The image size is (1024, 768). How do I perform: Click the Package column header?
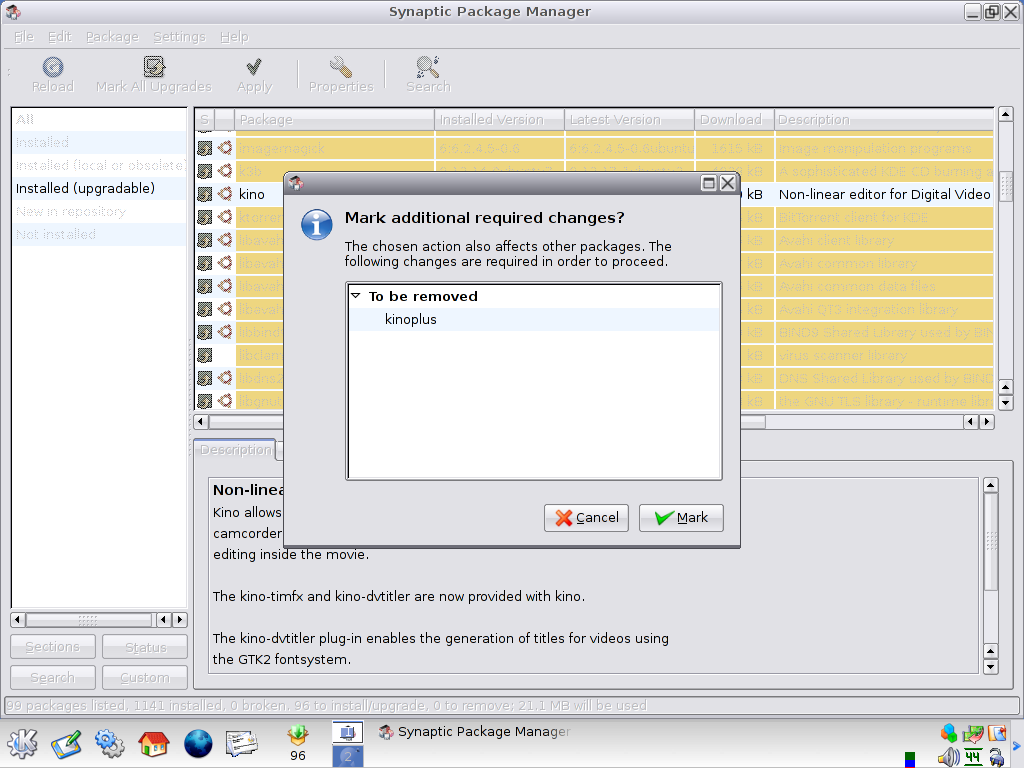(334, 120)
